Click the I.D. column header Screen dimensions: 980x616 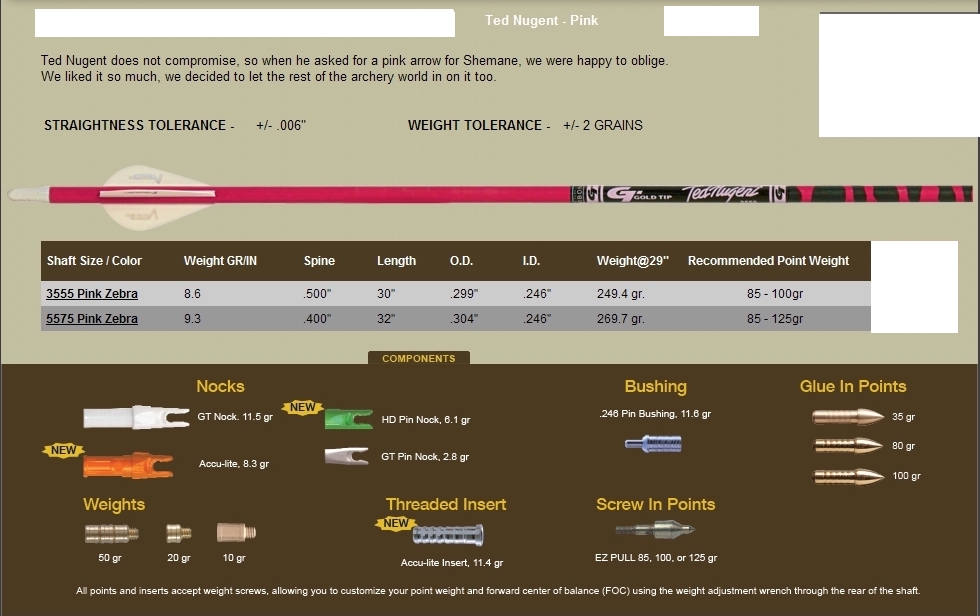click(531, 261)
